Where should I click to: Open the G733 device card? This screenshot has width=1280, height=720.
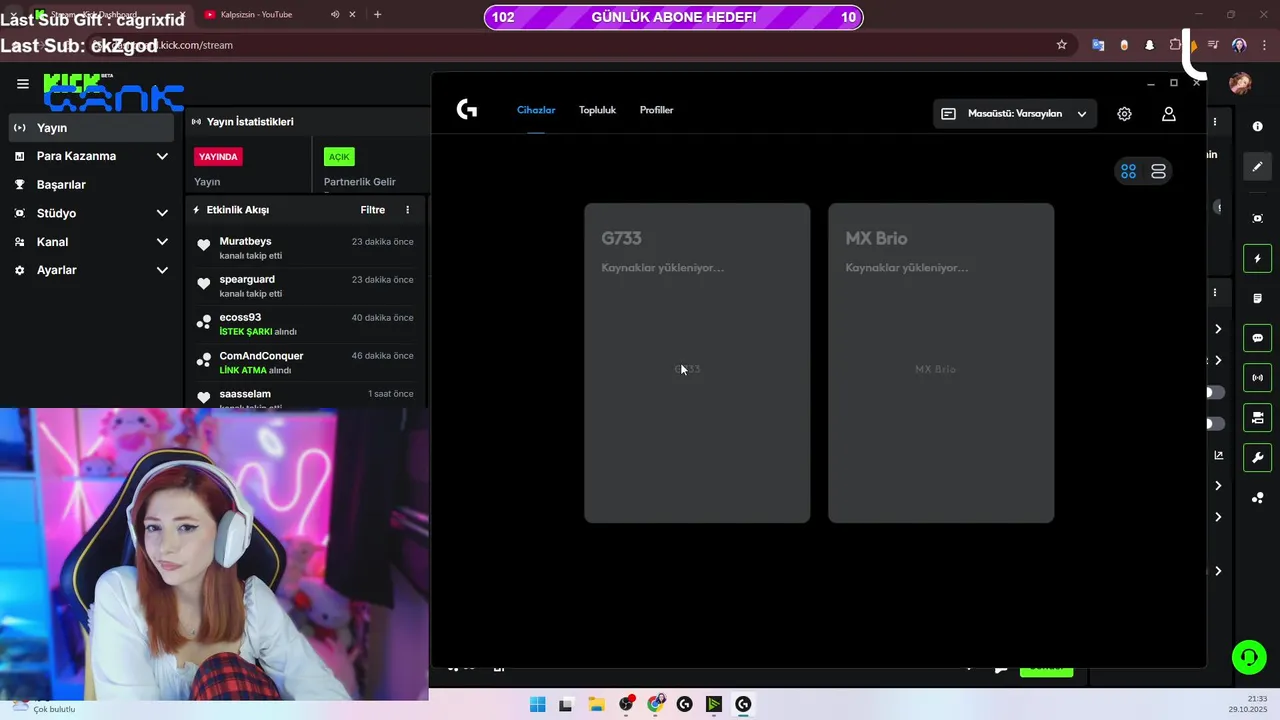coord(697,363)
